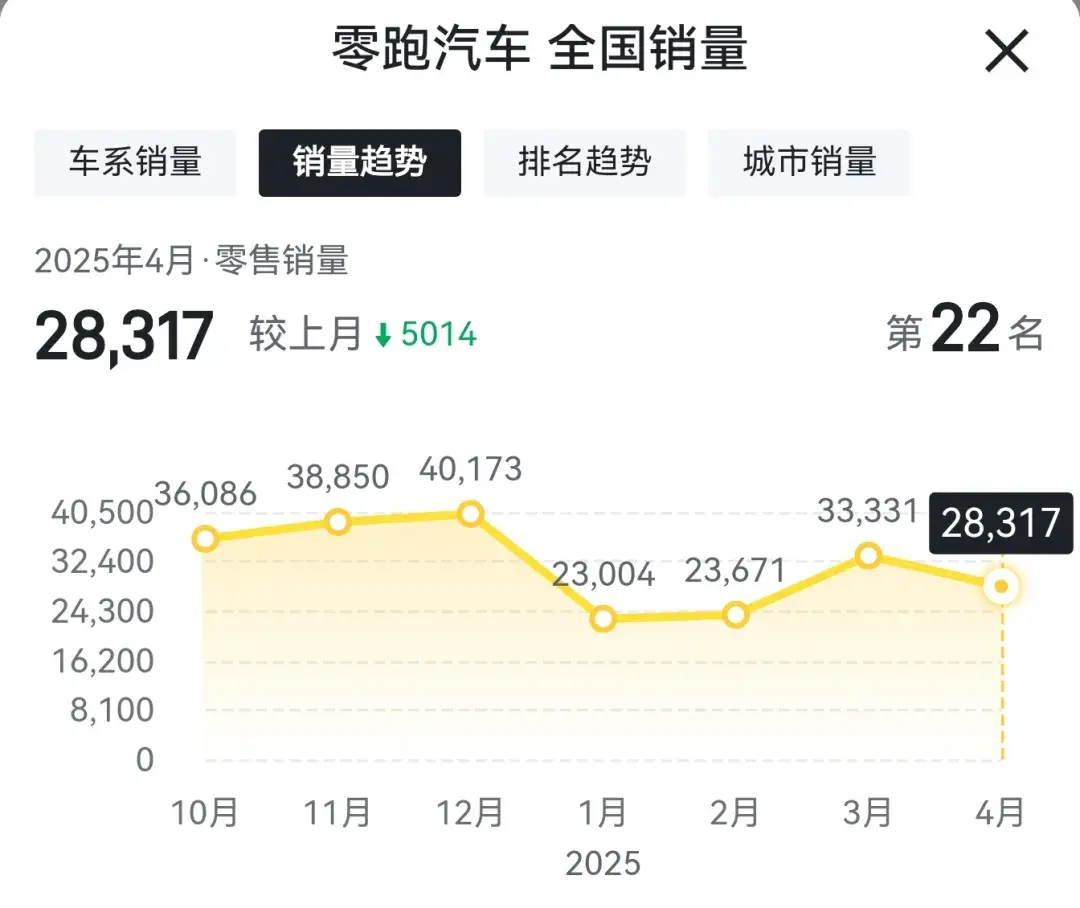Image resolution: width=1080 pixels, height=908 pixels.
Task: Select the 12月 peak data point
Action: pyautogui.click(x=470, y=514)
